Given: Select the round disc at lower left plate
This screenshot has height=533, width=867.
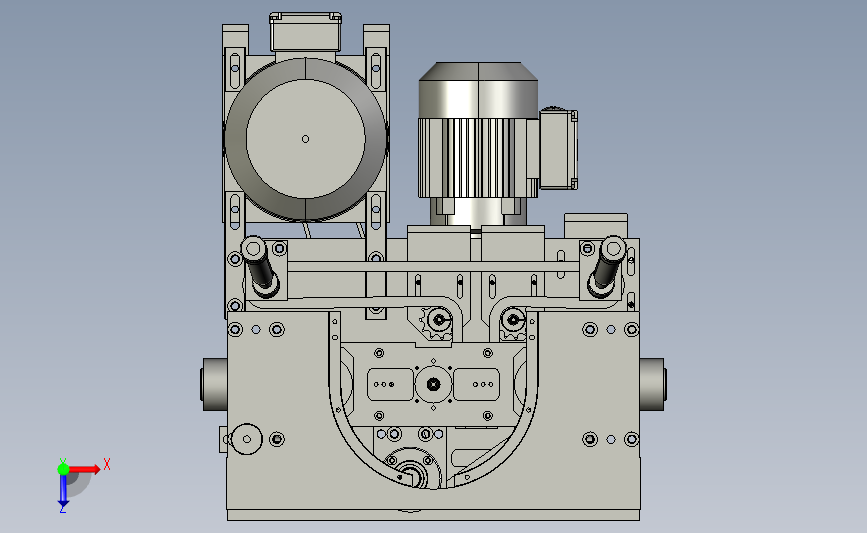Looking at the screenshot, I should click(246, 439).
